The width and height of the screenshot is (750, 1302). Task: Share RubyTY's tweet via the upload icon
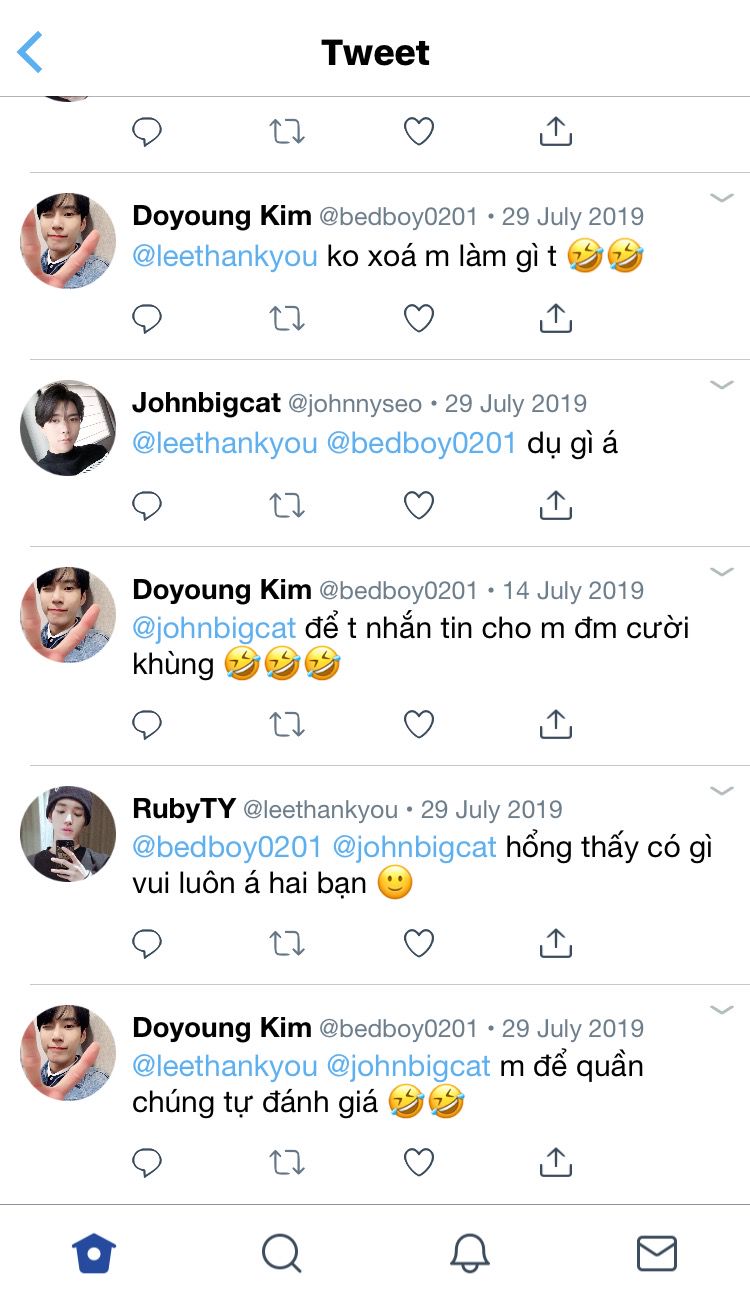(x=555, y=943)
